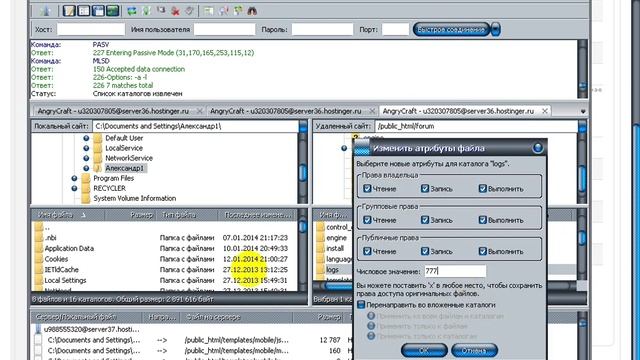
Task: Enable Перенаправить во вложенные каталоги checkbox
Action: pyautogui.click(x=361, y=305)
